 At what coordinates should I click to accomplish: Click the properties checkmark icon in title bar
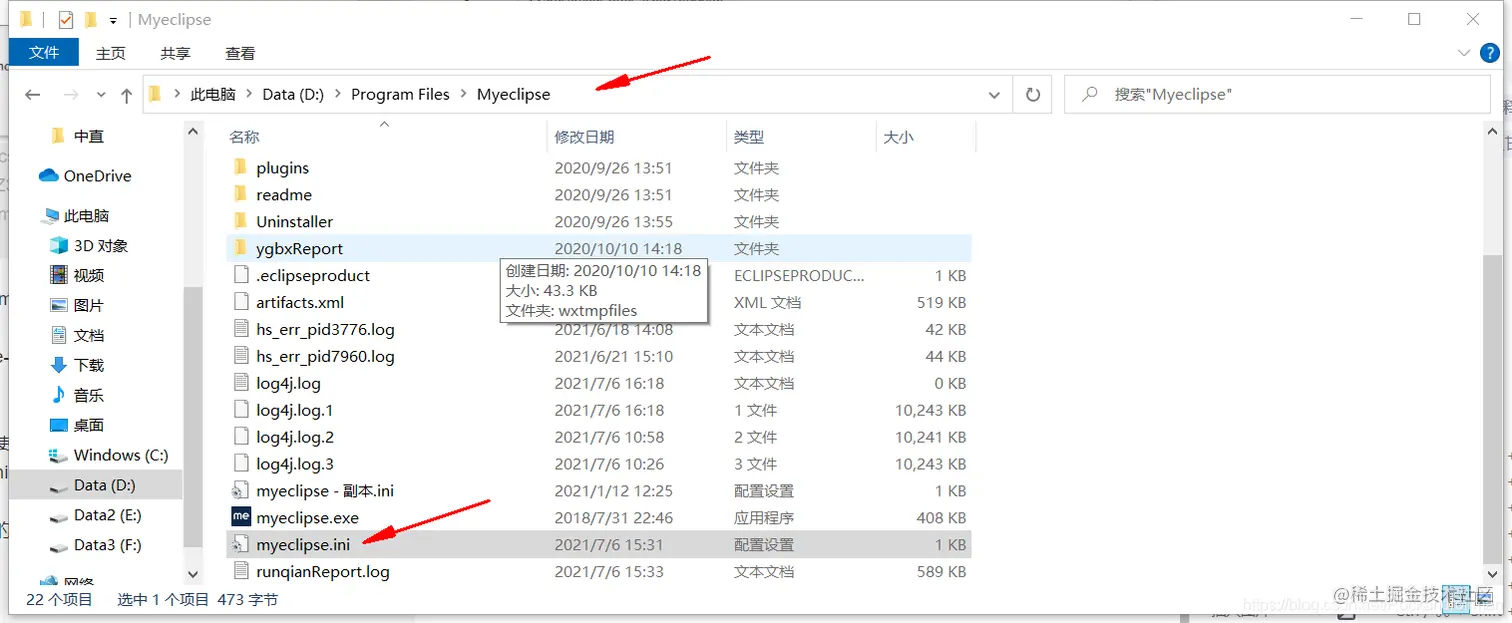point(66,20)
